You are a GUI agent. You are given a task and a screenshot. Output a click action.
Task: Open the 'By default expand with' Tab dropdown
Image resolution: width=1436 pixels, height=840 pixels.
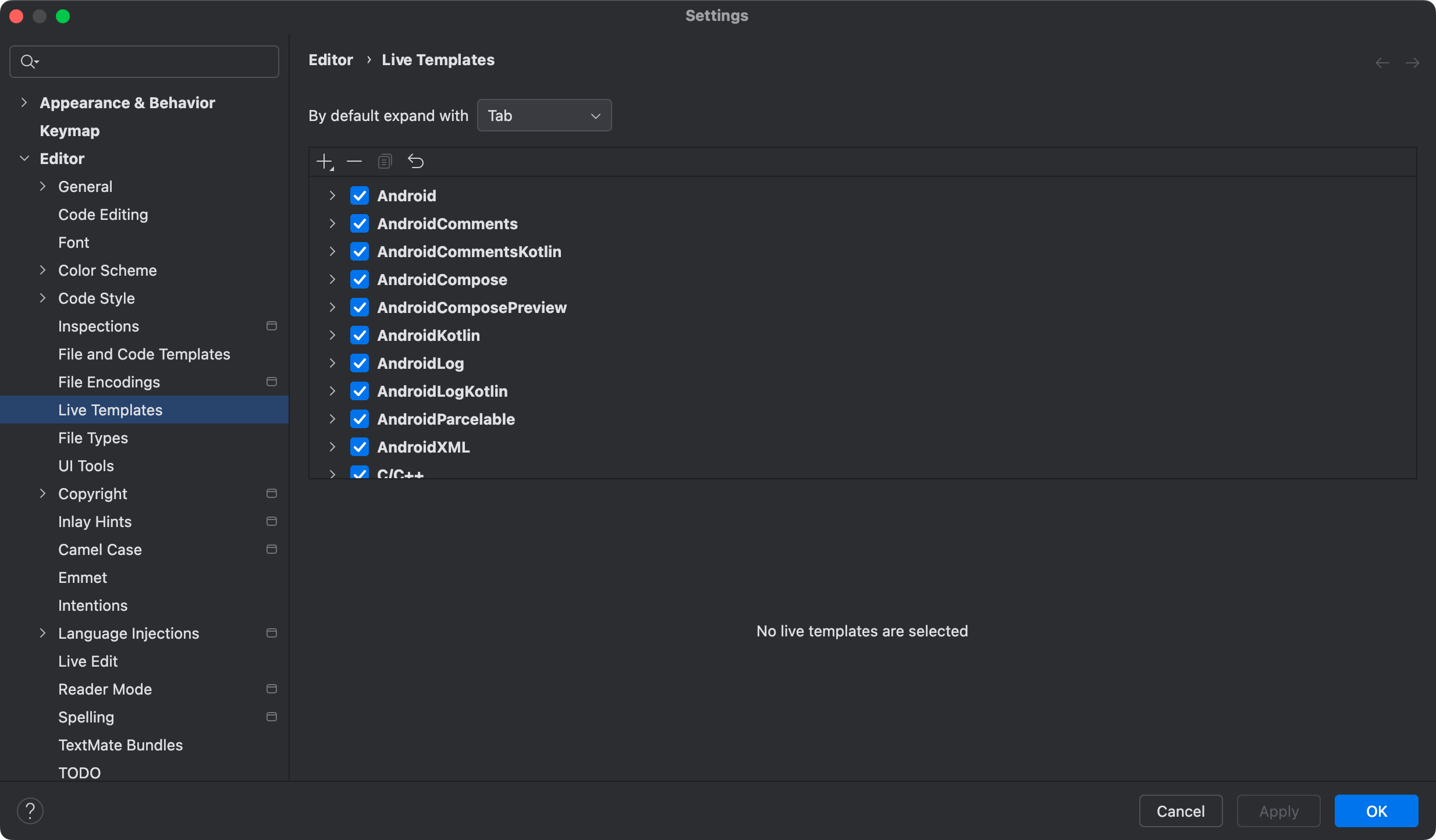[x=544, y=115]
